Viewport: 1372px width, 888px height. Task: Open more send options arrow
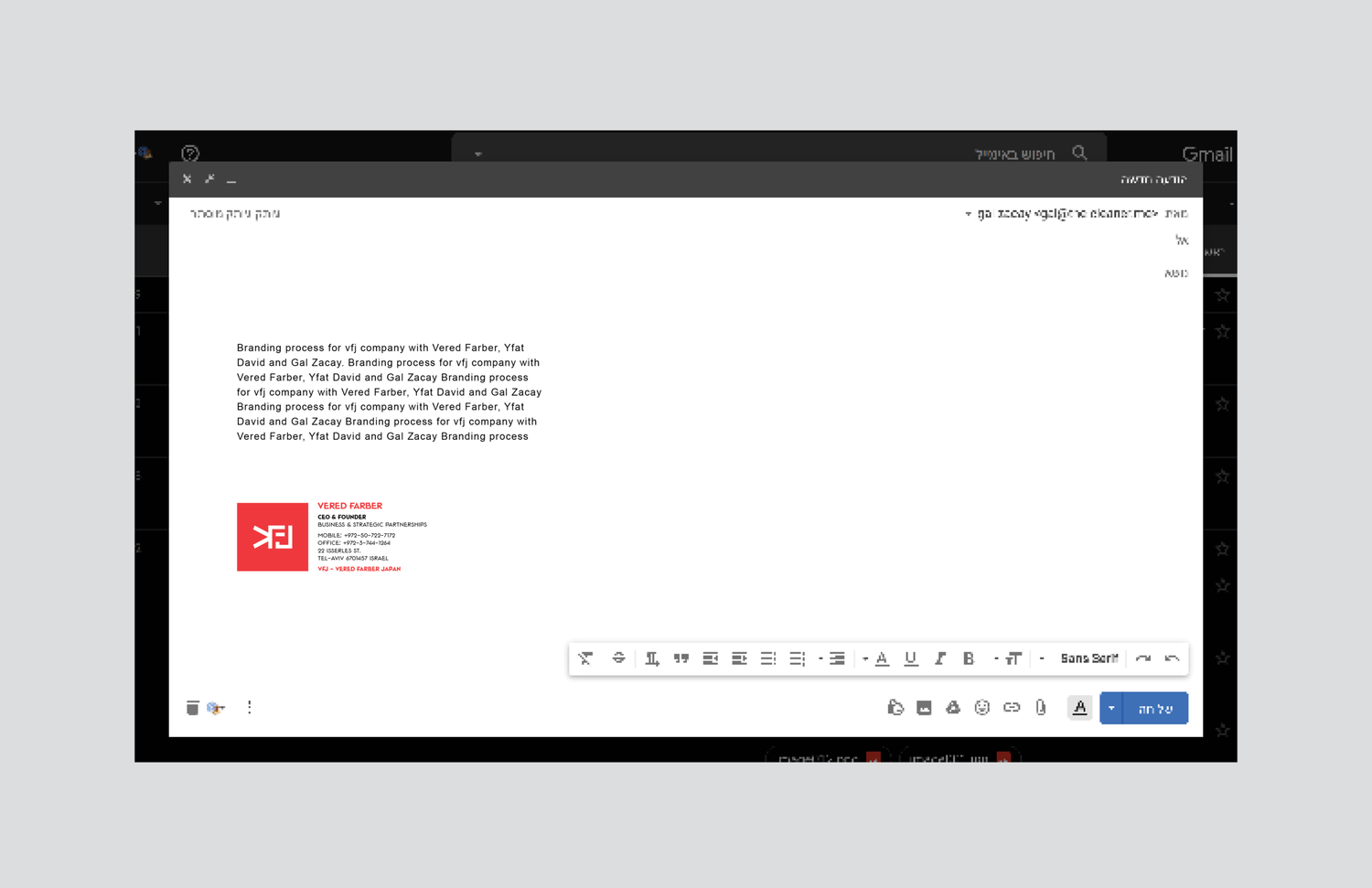click(1111, 708)
